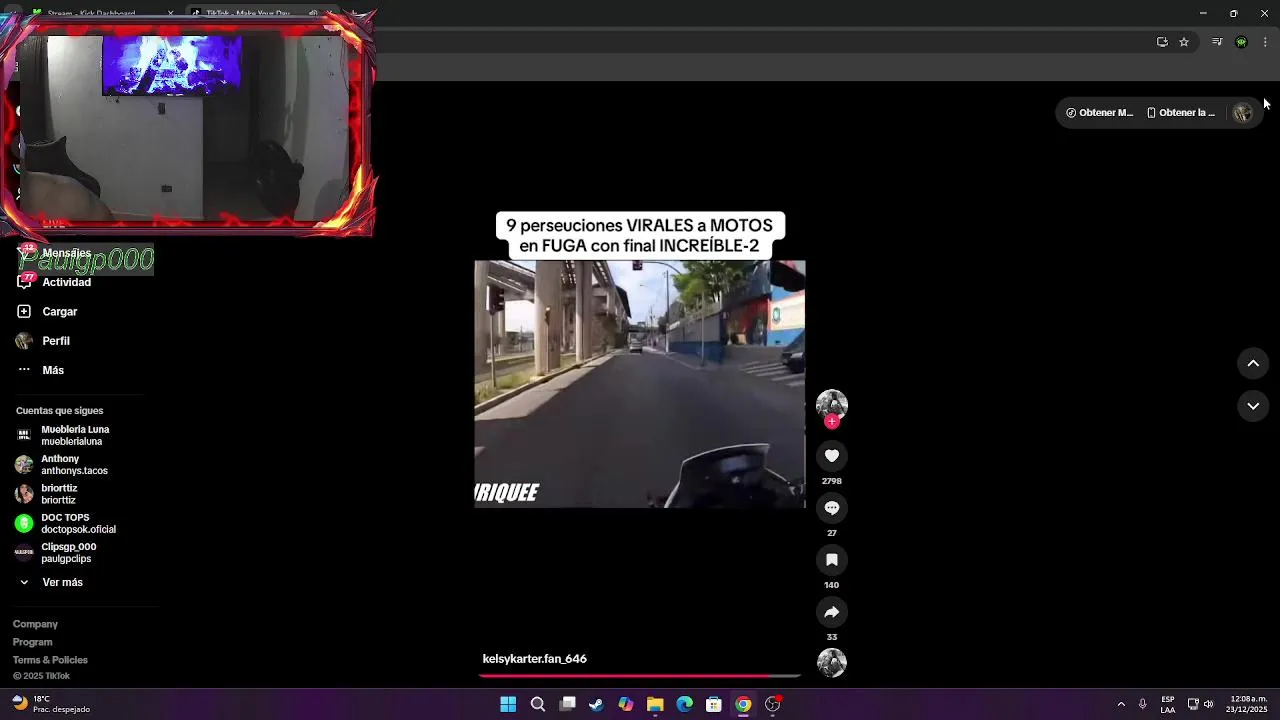Click the Obtener la ... app button
Screen dimensions: 1280x720
pyautogui.click(x=1181, y=113)
